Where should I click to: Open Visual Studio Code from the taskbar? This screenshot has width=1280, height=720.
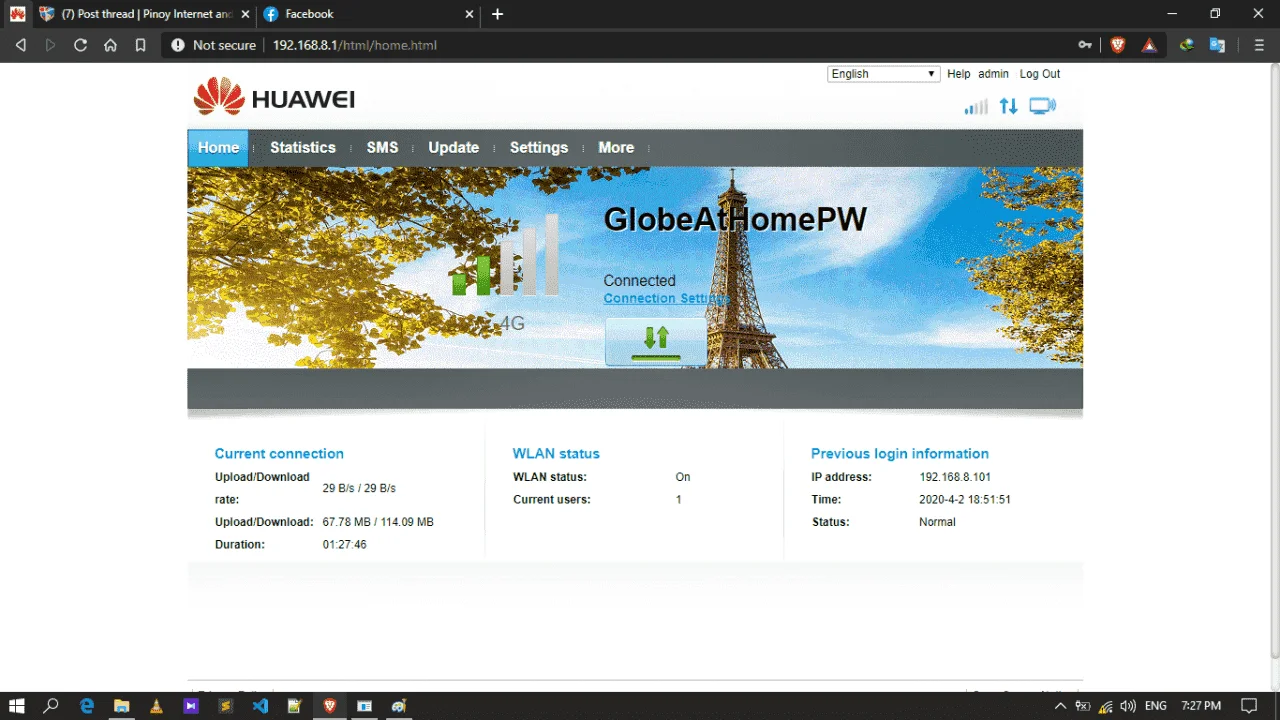pyautogui.click(x=261, y=706)
